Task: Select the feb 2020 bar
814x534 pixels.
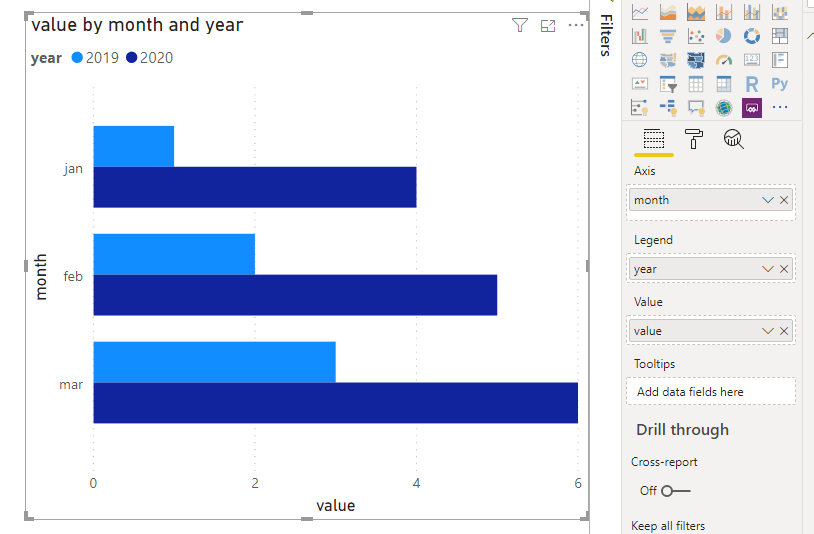Action: click(x=295, y=295)
